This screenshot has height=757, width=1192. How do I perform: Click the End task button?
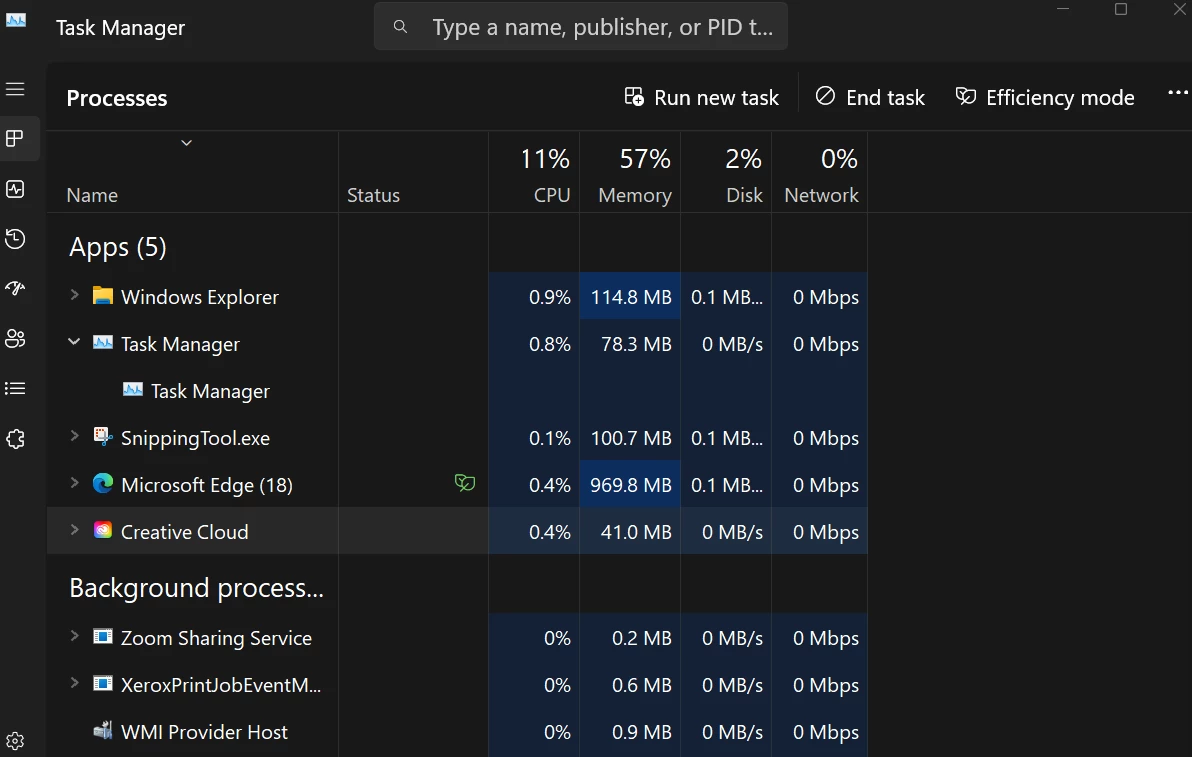click(870, 97)
